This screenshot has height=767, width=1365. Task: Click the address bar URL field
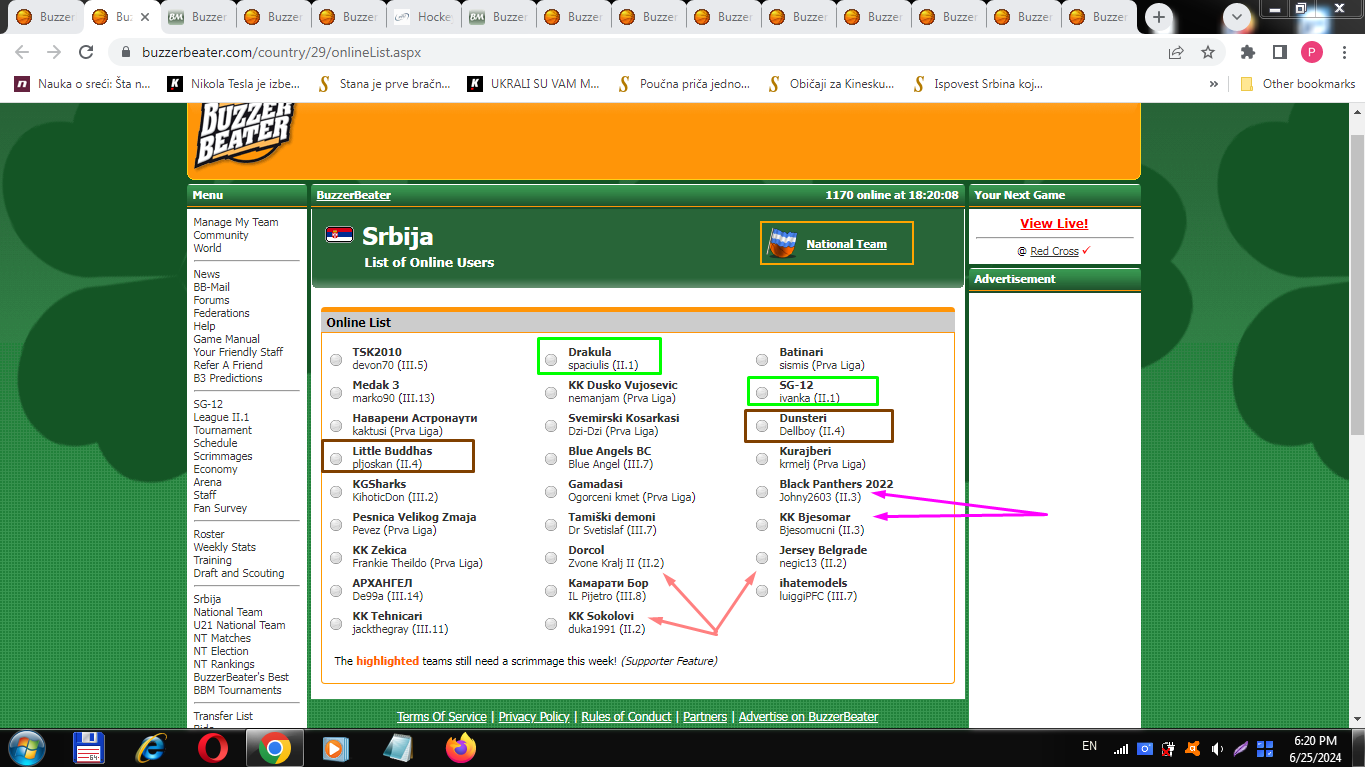pos(640,52)
